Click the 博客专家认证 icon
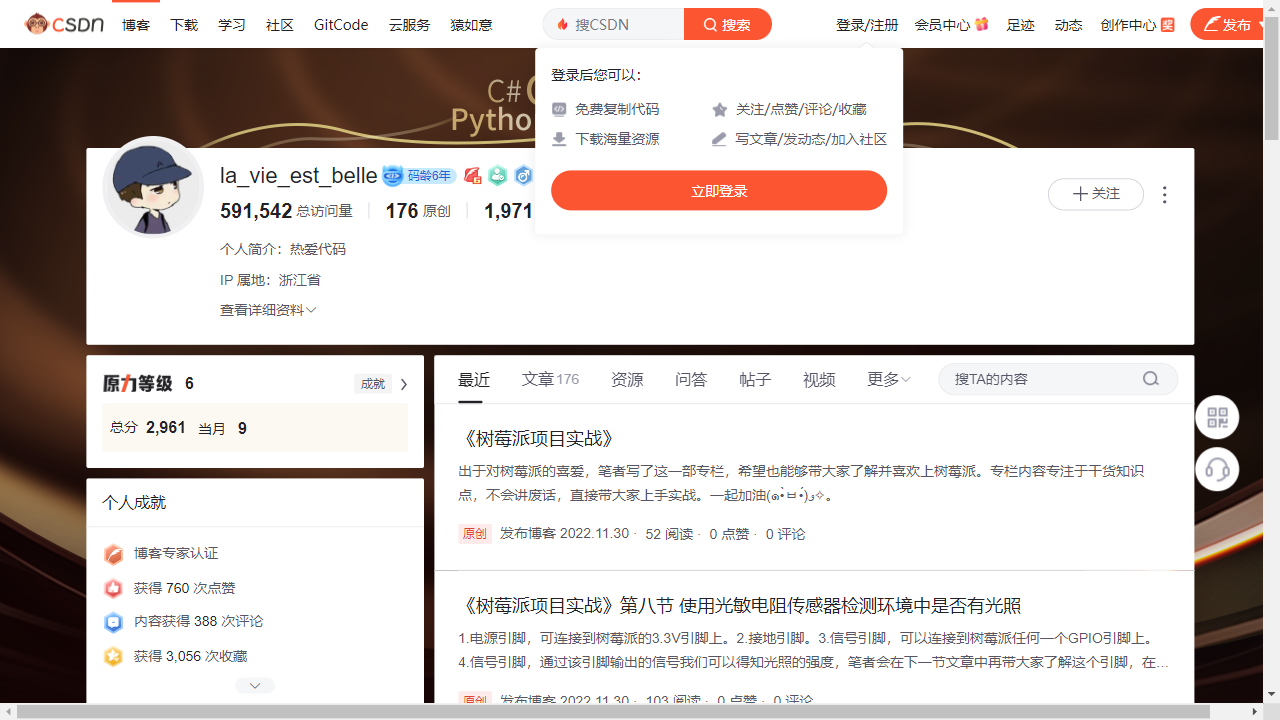Viewport: 1280px width, 720px height. [114, 554]
